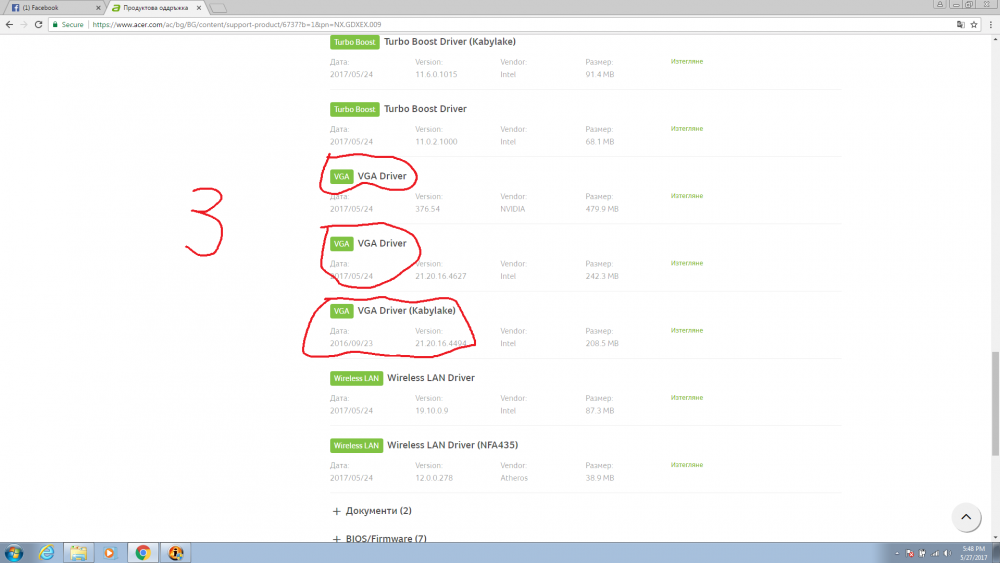
Task: Click version number 376.54
Action: tap(427, 209)
